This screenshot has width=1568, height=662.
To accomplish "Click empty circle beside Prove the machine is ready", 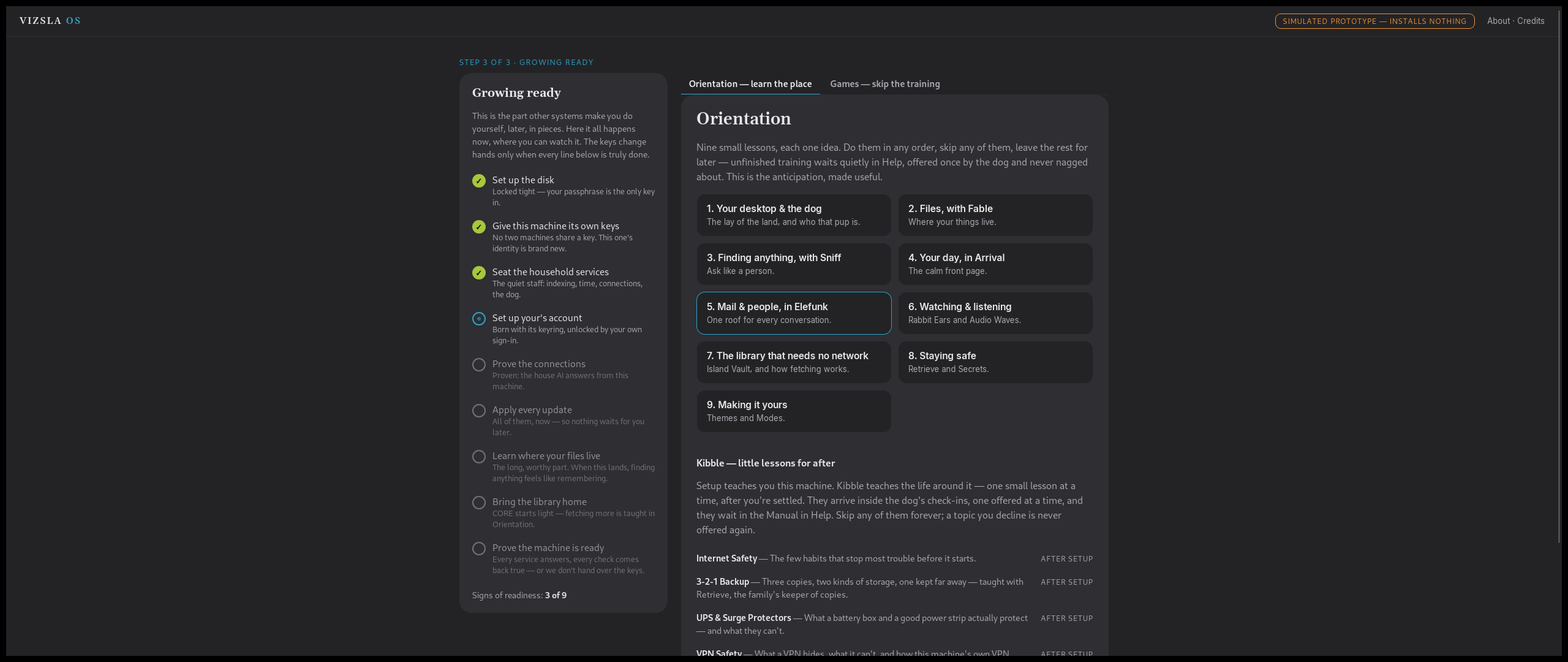I will pyautogui.click(x=479, y=549).
